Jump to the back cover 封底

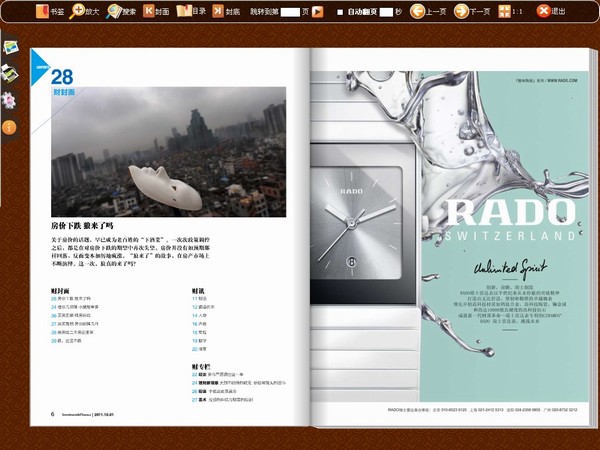pos(226,11)
